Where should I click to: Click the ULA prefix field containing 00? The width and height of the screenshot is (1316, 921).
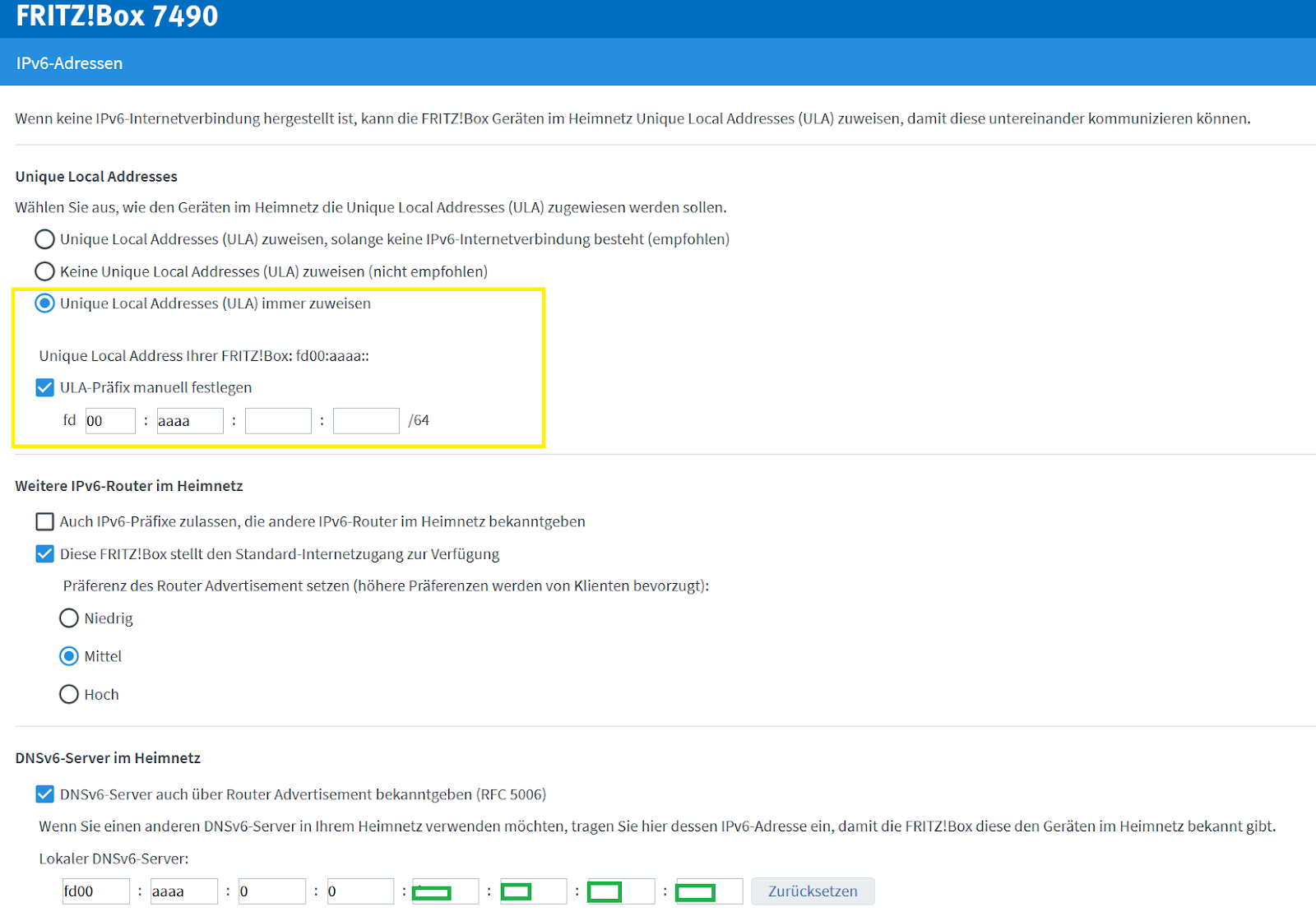point(110,421)
